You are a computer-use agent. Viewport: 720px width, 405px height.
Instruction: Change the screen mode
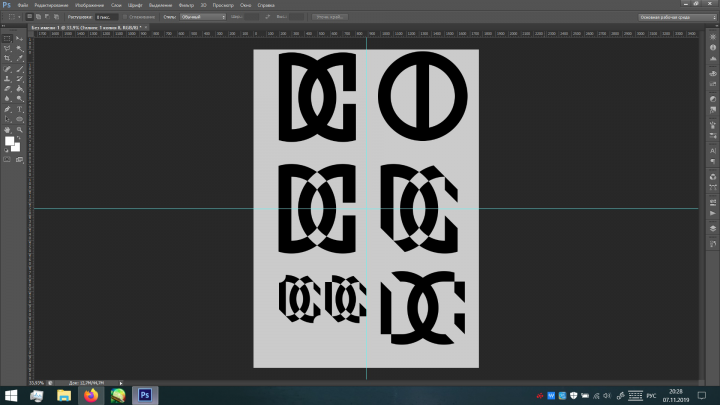pyautogui.click(x=19, y=160)
